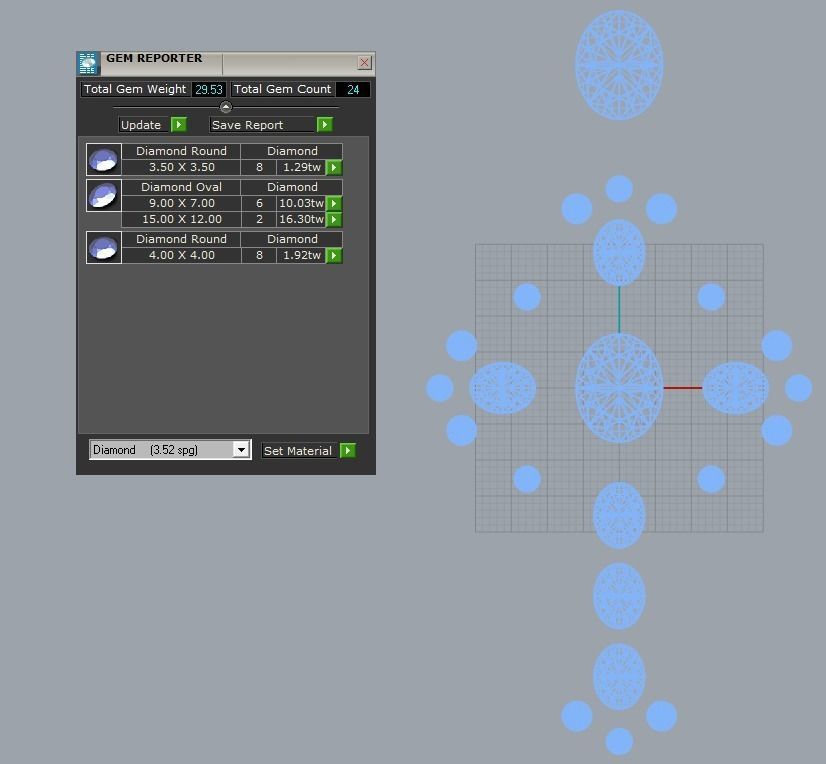Select the 4.00 X 4.00 size cell

coord(181,255)
